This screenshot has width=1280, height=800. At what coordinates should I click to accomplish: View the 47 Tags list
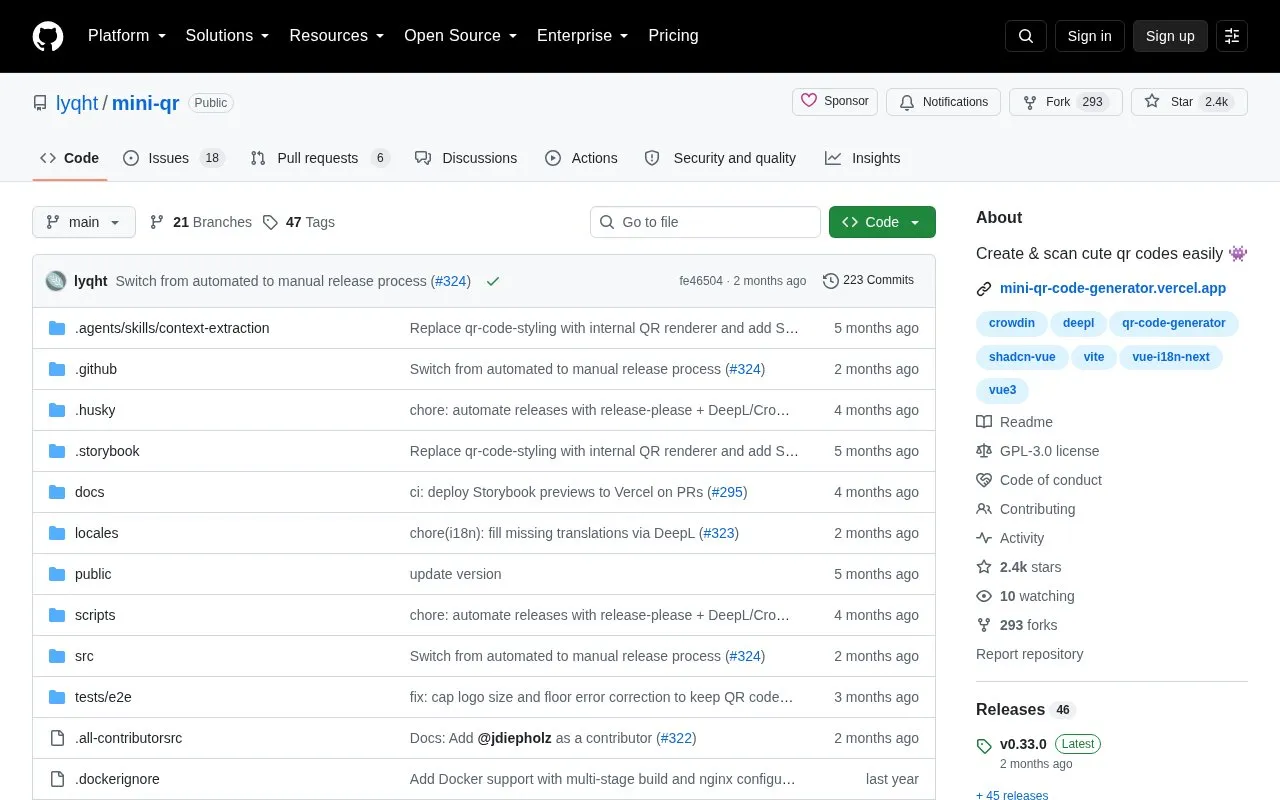299,222
